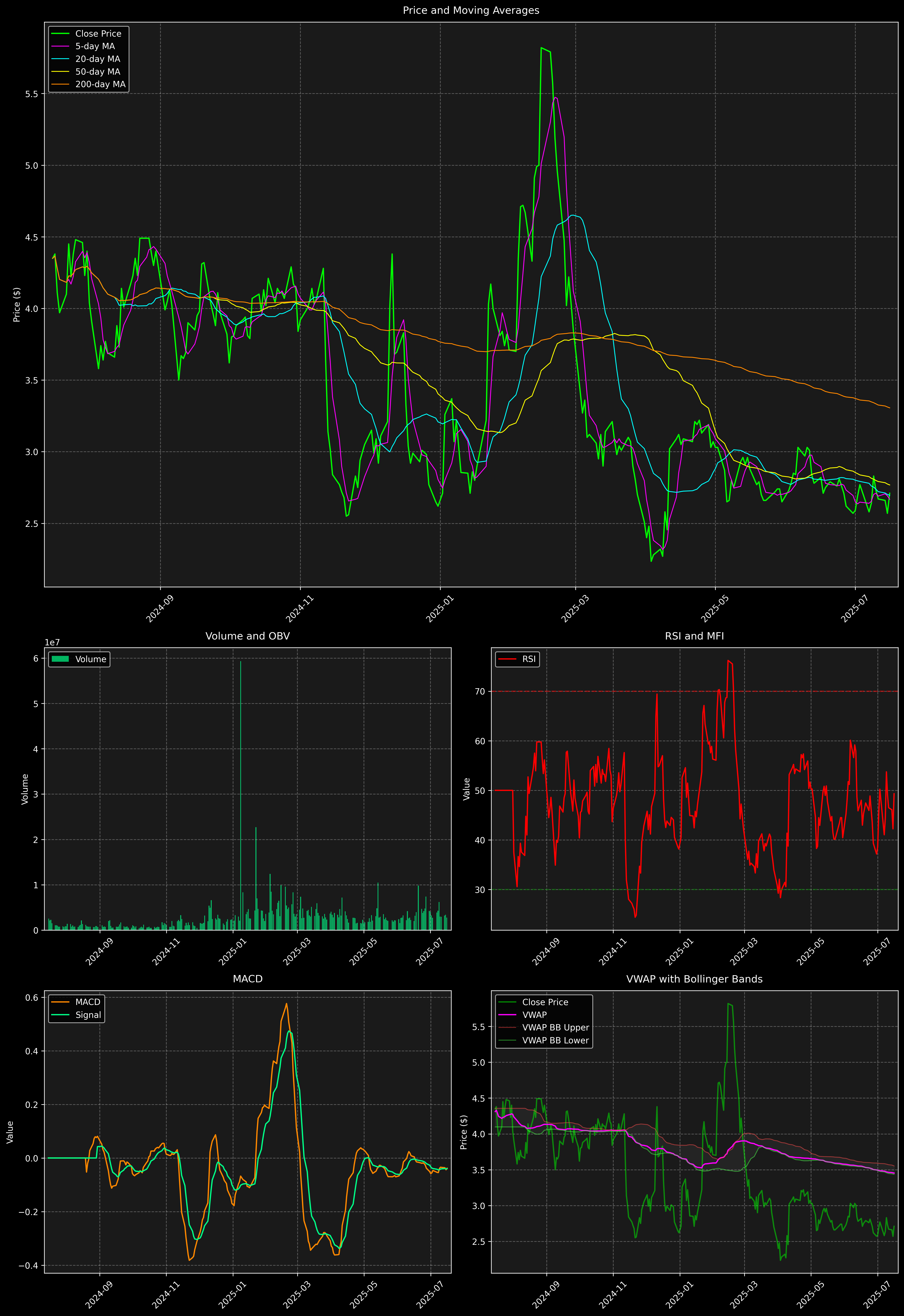Viewport: 904px width, 1316px height.
Task: Click the '30' tick on the RSI axis
Action: [480, 890]
